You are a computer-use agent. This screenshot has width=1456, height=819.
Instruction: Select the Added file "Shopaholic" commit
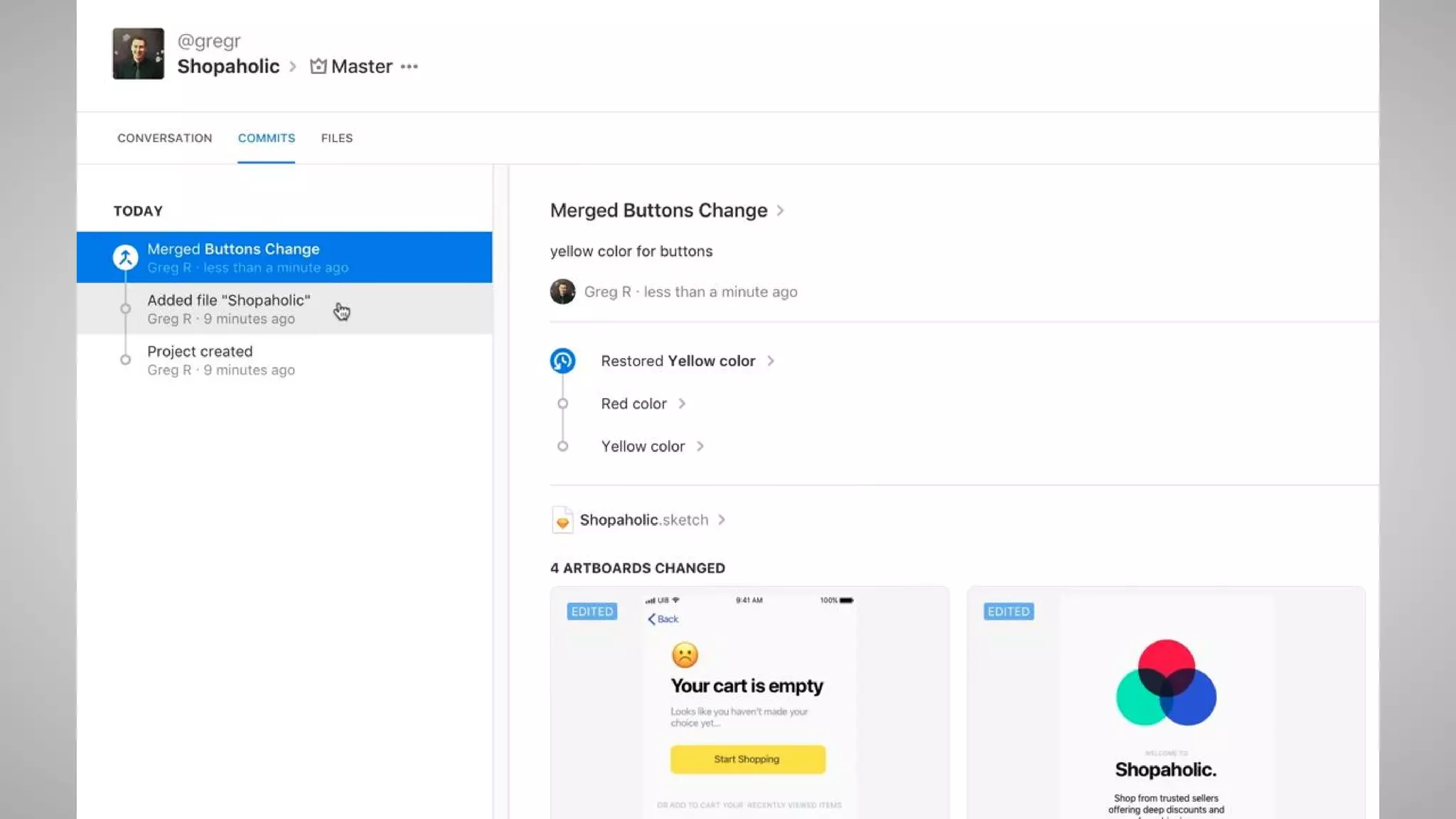click(x=228, y=309)
